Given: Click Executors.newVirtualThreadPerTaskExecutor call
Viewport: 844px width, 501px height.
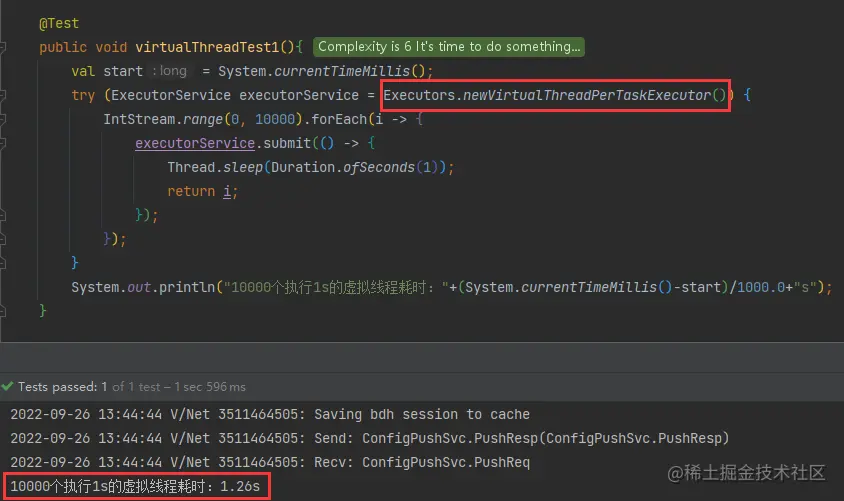Looking at the screenshot, I should (x=554, y=95).
